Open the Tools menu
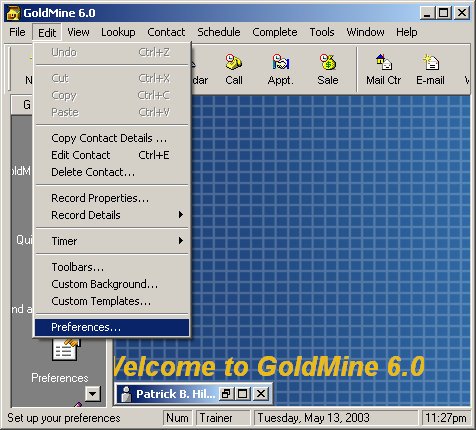 pos(322,32)
